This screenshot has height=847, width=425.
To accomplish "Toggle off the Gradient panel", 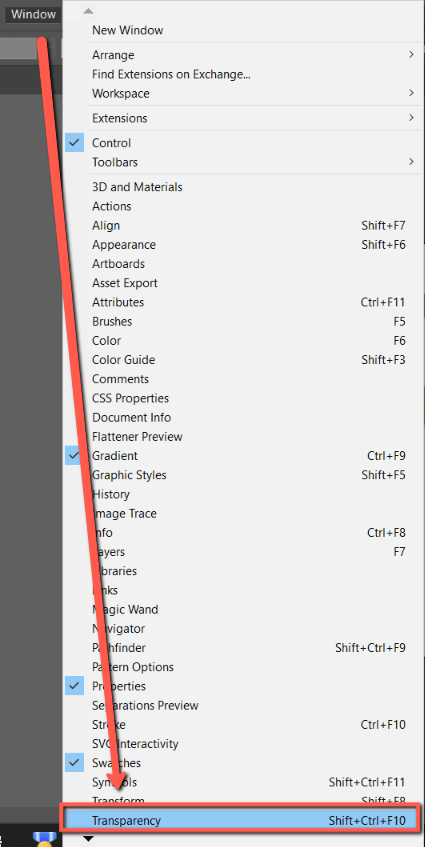I will (75, 456).
